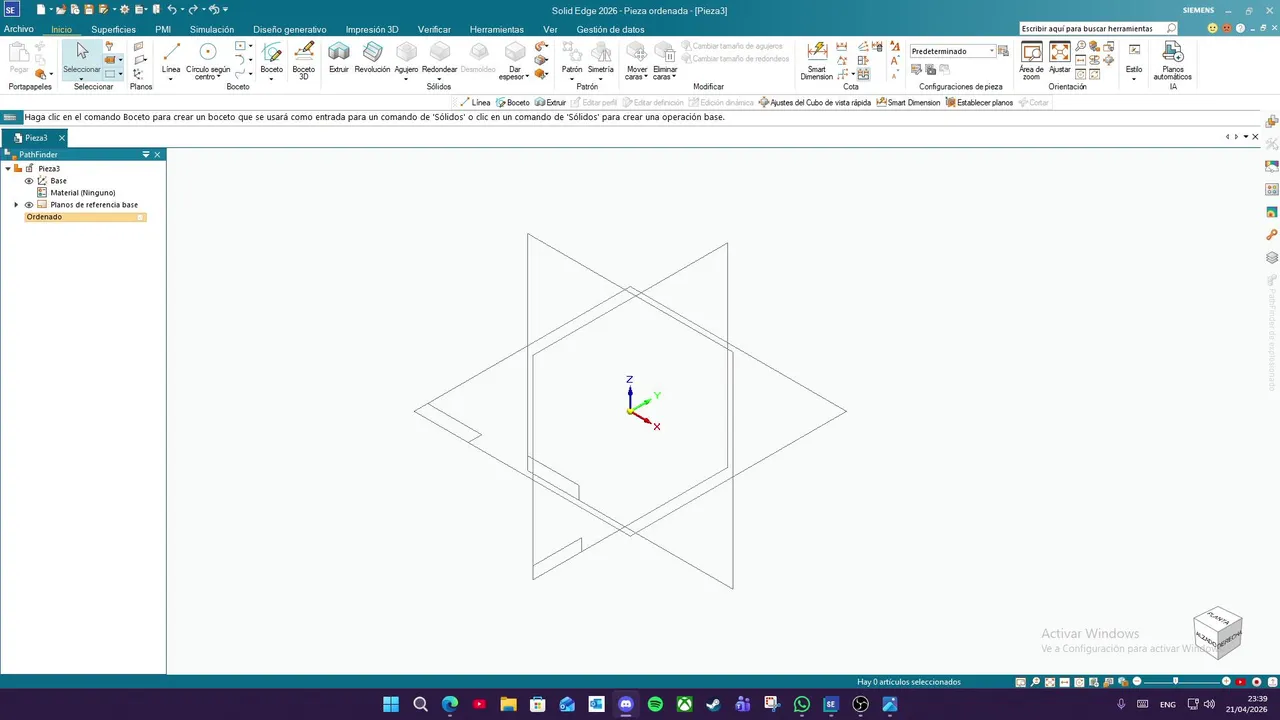The width and height of the screenshot is (1280, 720).
Task: Undo last action in title bar
Action: click(171, 9)
